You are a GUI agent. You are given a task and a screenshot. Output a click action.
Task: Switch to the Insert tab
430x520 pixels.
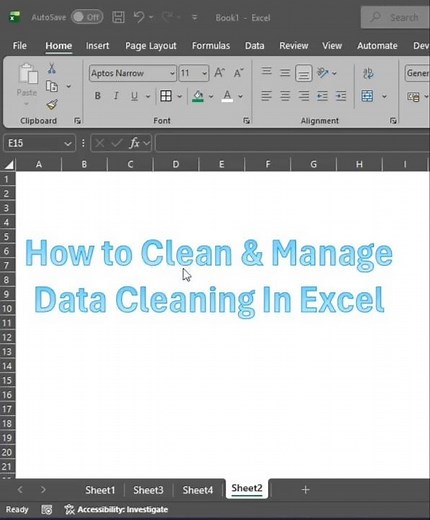[x=97, y=46]
